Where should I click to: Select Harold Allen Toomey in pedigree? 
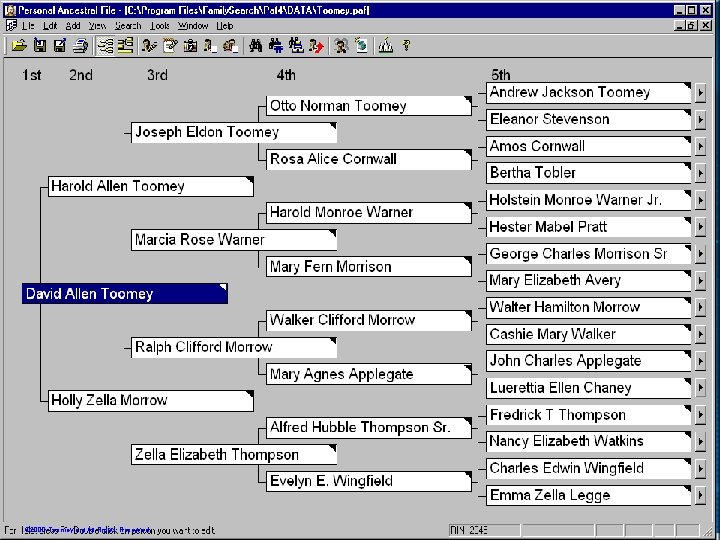[151, 186]
